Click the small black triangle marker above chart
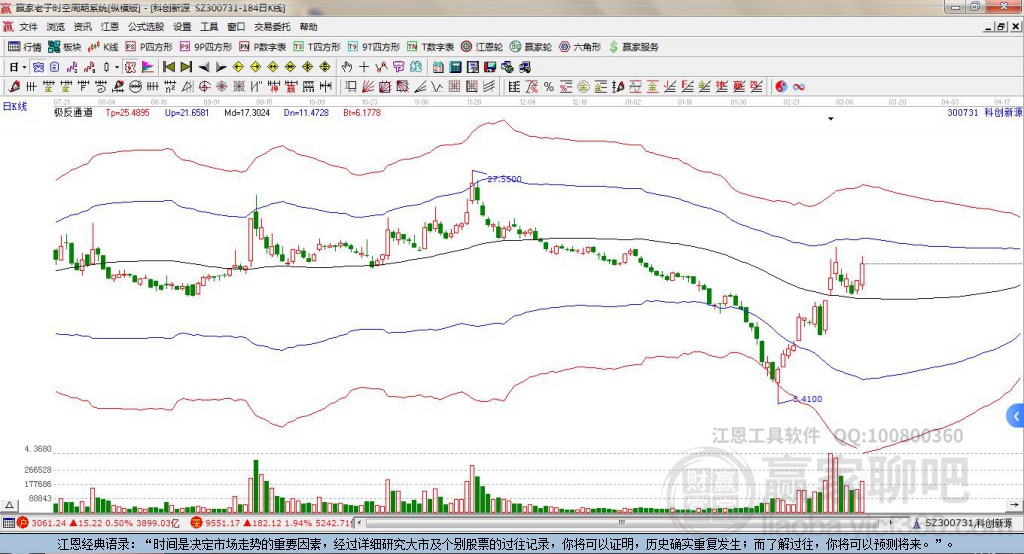This screenshot has width=1024, height=554. tap(831, 119)
